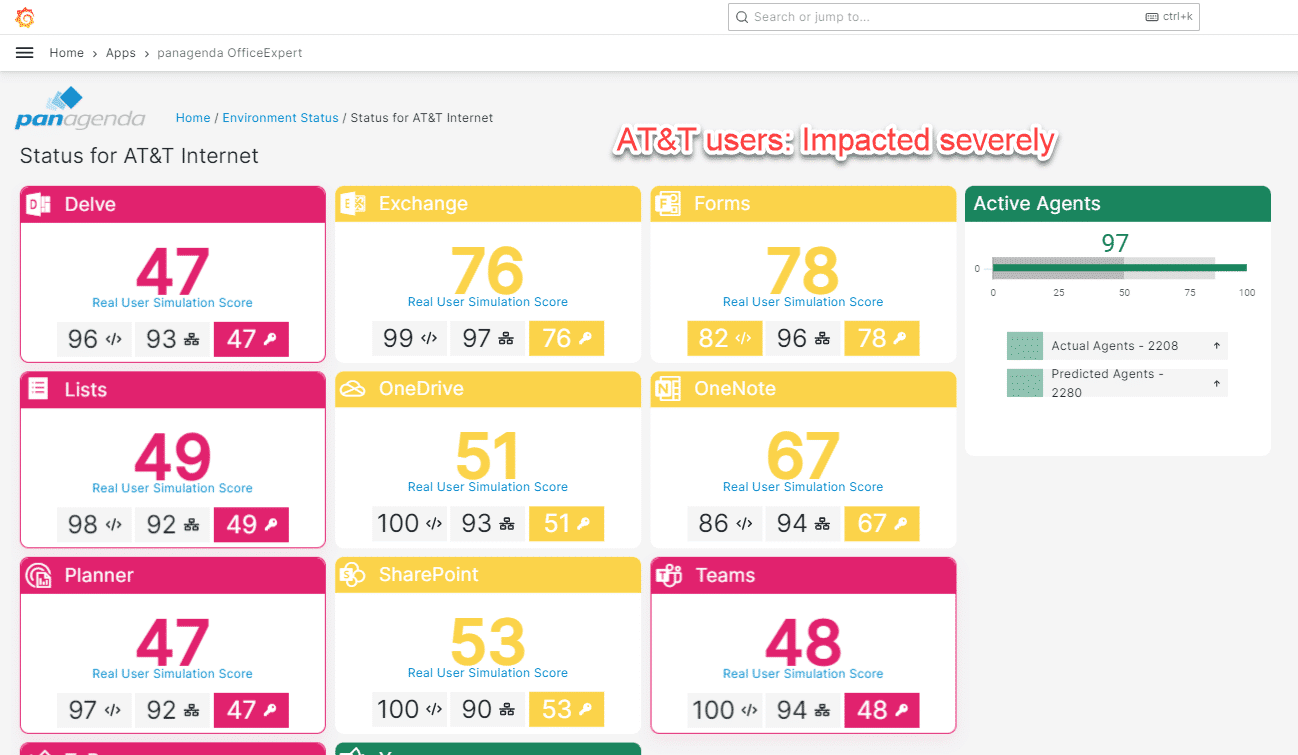Click the SharePoint app icon
Image resolution: width=1298 pixels, height=755 pixels.
pyautogui.click(x=353, y=574)
